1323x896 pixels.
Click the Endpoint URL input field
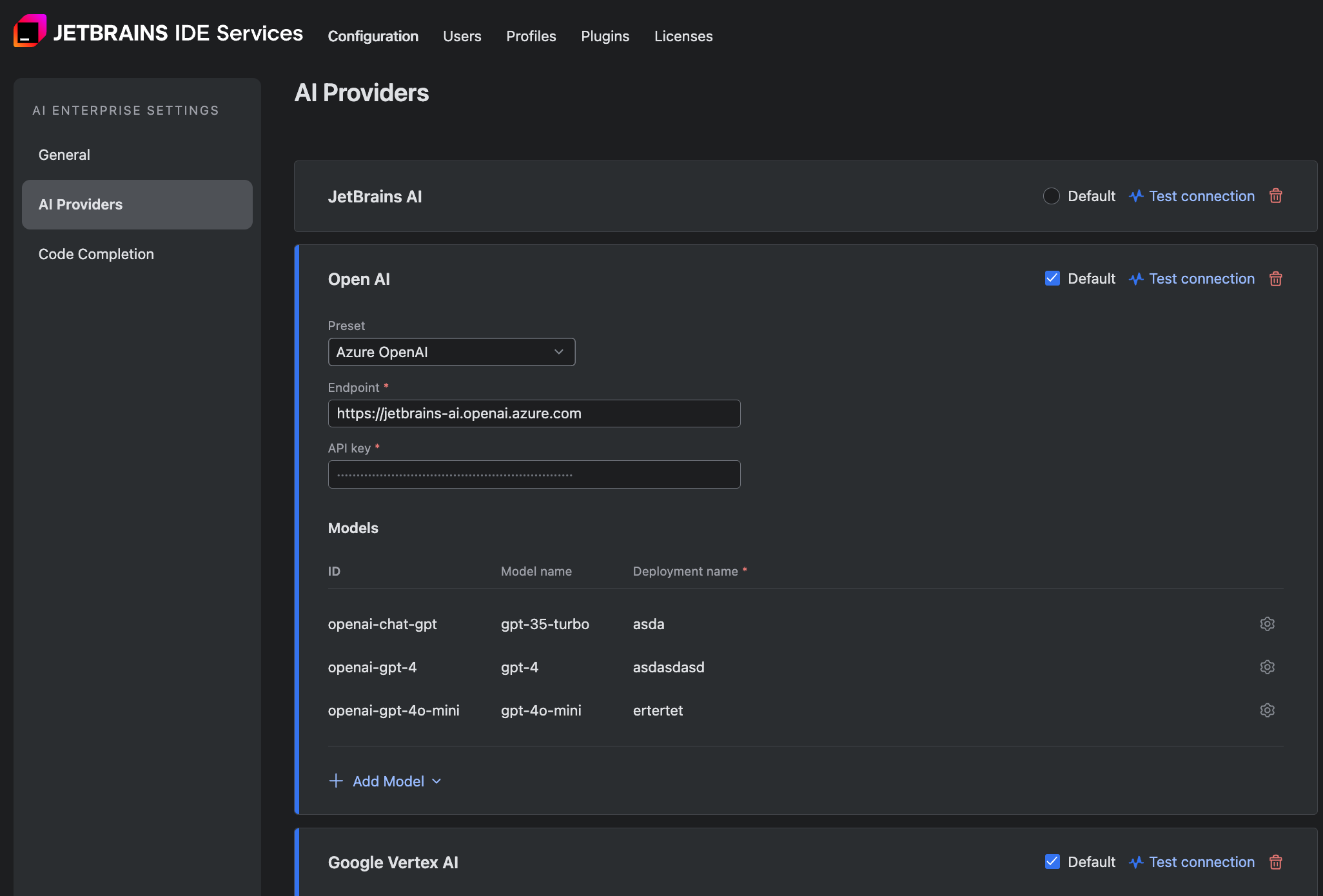click(534, 413)
